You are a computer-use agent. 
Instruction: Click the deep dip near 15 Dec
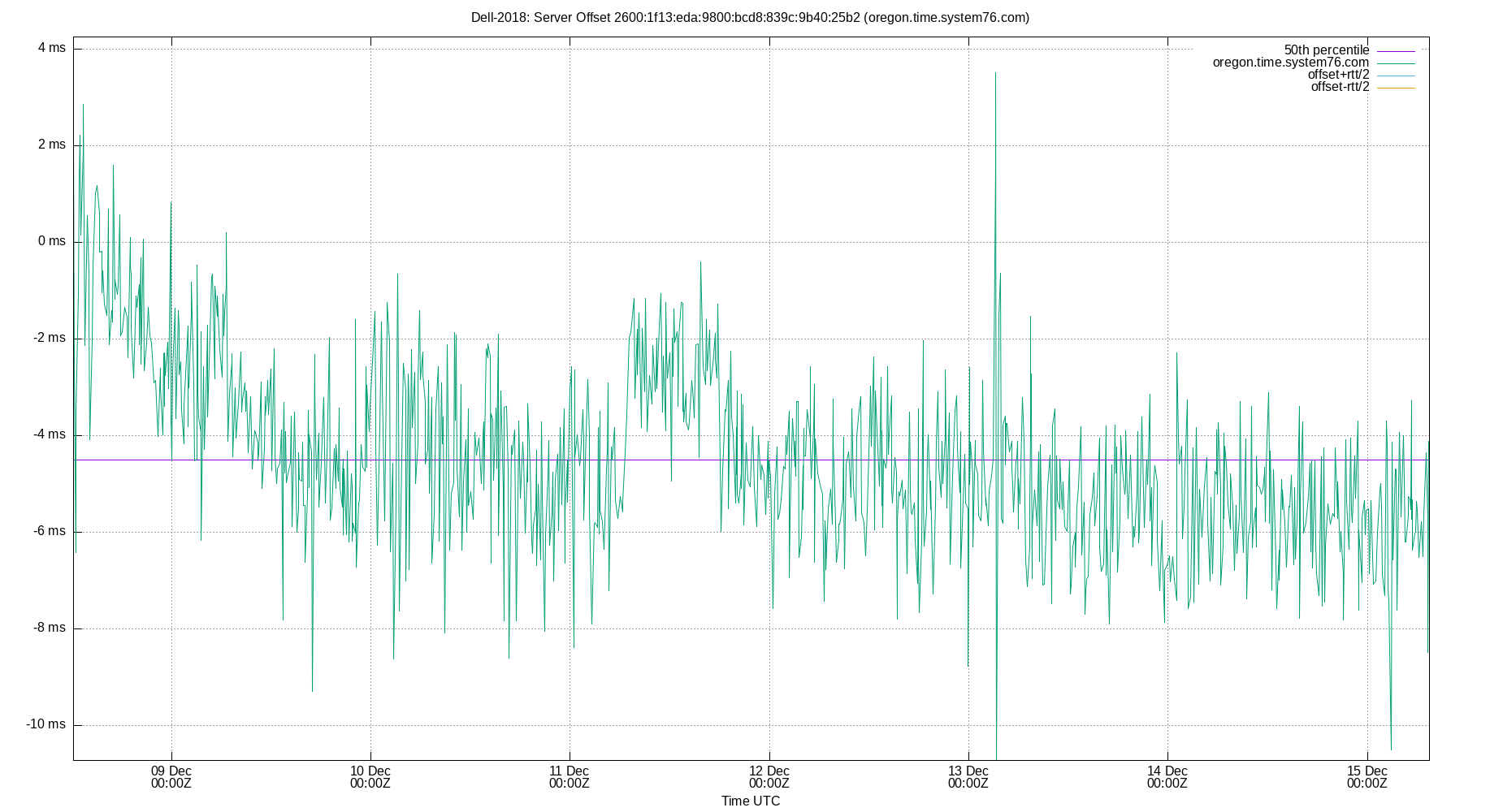click(x=1391, y=747)
